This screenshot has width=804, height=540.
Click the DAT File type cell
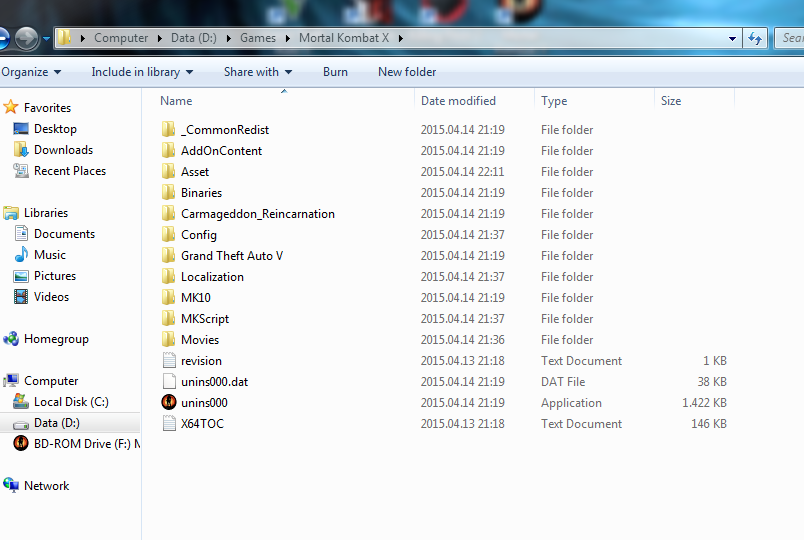563,382
